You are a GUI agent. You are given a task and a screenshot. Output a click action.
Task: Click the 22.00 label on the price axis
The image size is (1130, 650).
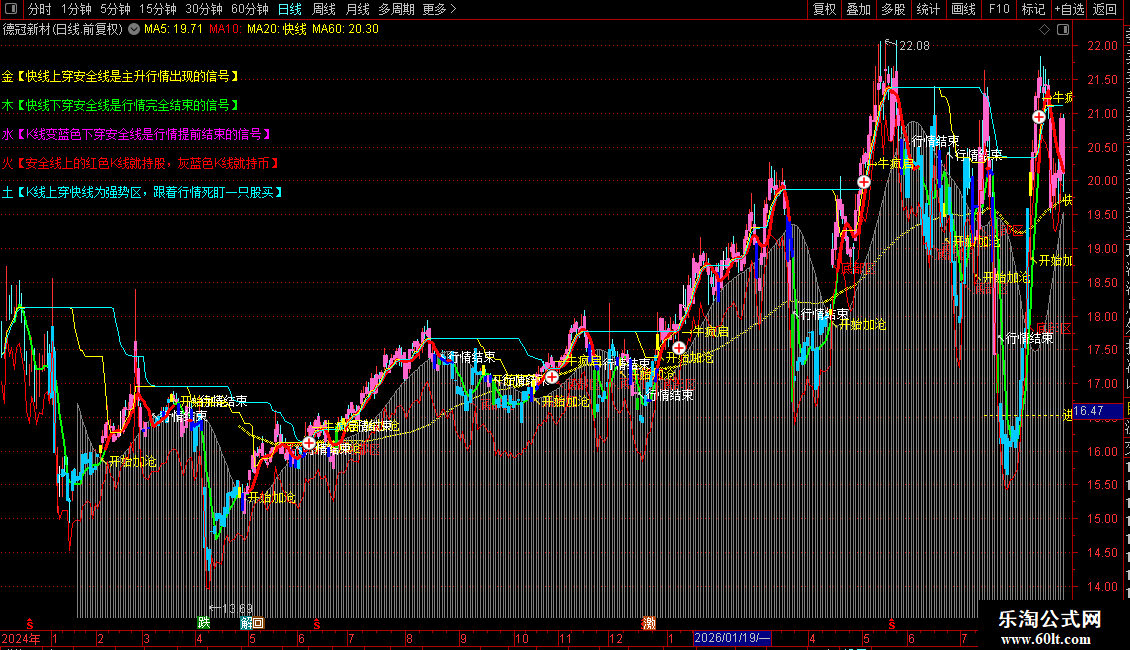tap(1103, 46)
